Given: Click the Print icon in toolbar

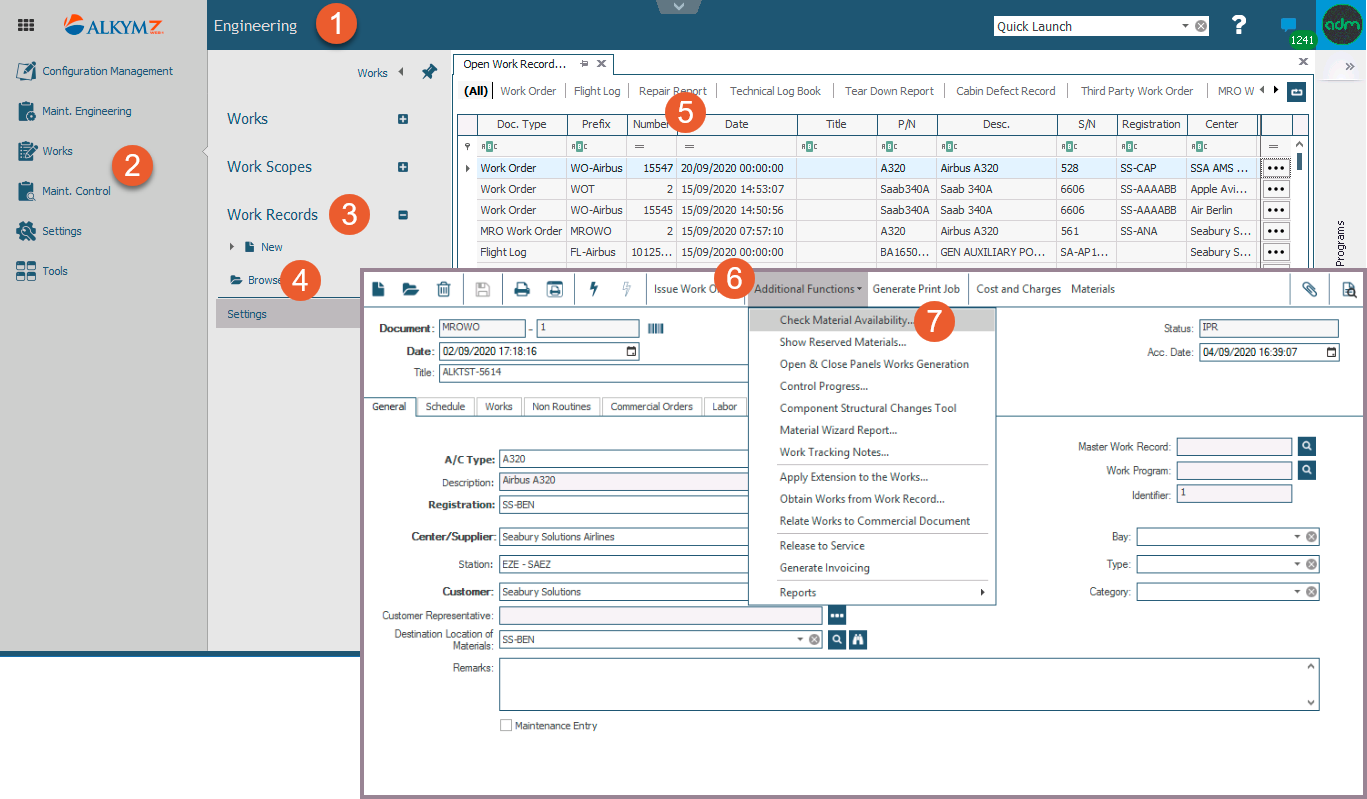Looking at the screenshot, I should [521, 289].
